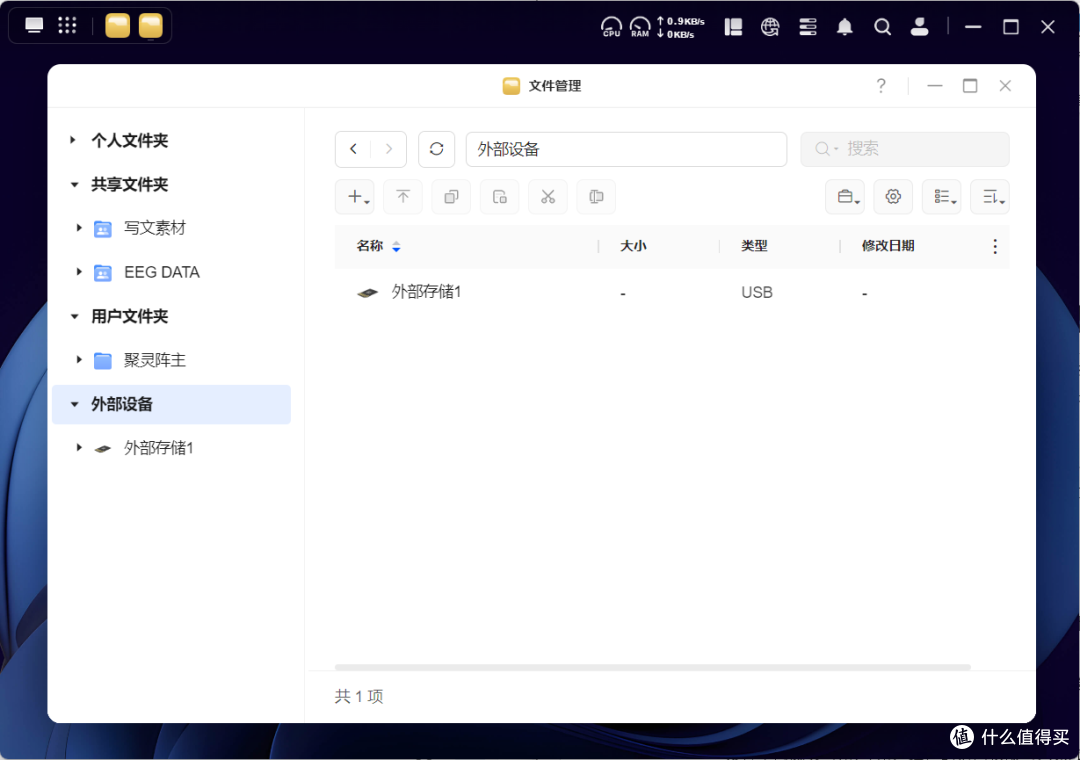Viewport: 1080px width, 760px height.
Task: Select 外部存储1 in the sidebar
Action: 158,448
